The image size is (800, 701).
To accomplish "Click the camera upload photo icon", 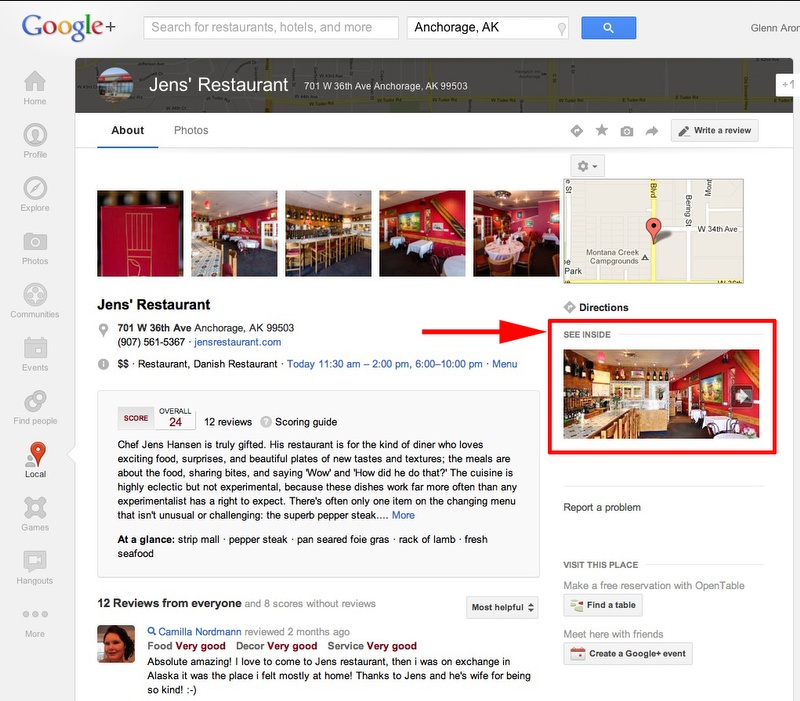I will (x=627, y=131).
